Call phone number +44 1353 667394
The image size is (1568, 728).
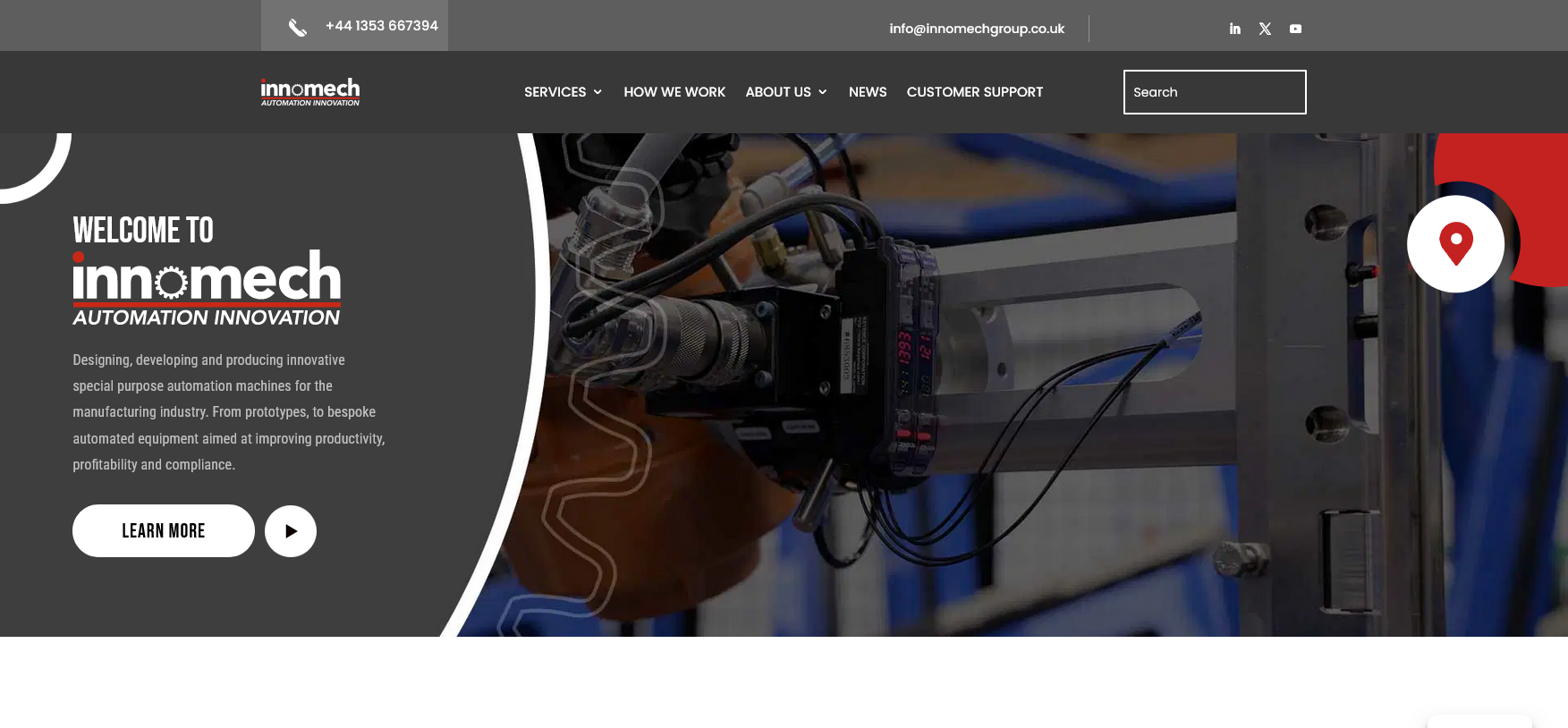tap(382, 26)
